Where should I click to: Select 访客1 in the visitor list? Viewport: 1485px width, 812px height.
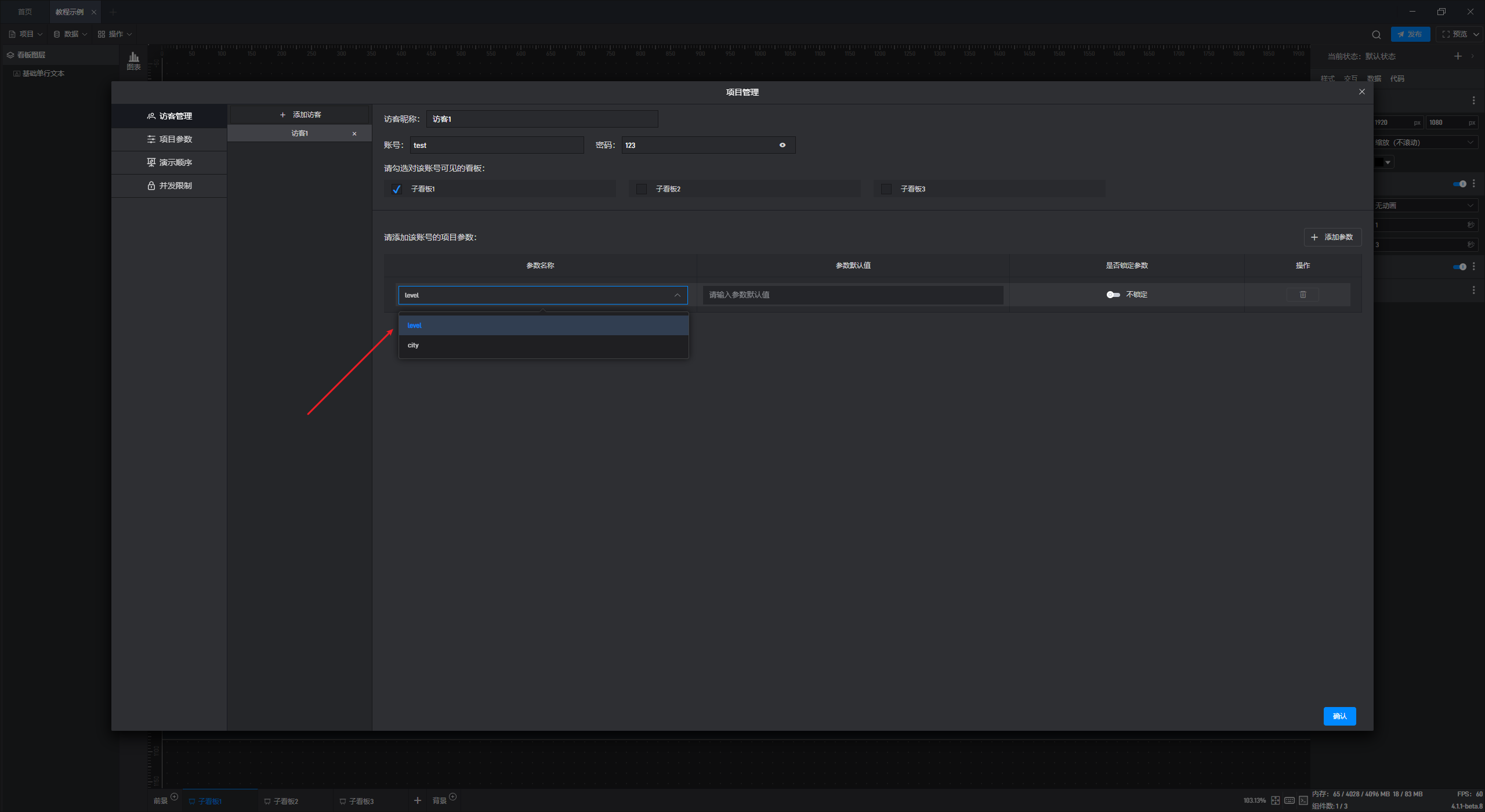click(x=299, y=133)
